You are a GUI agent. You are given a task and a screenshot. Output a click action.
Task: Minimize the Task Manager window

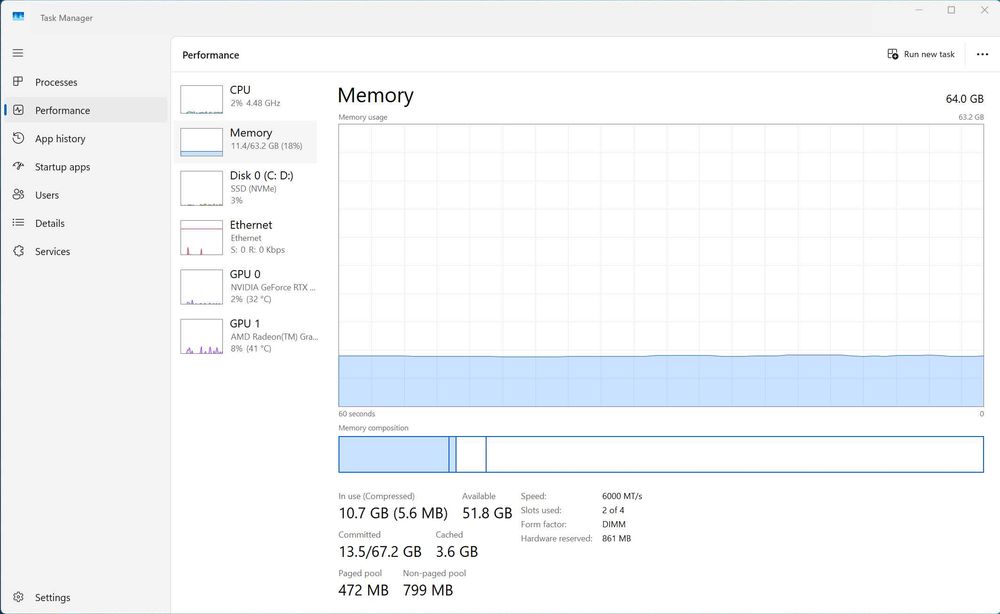tap(919, 10)
